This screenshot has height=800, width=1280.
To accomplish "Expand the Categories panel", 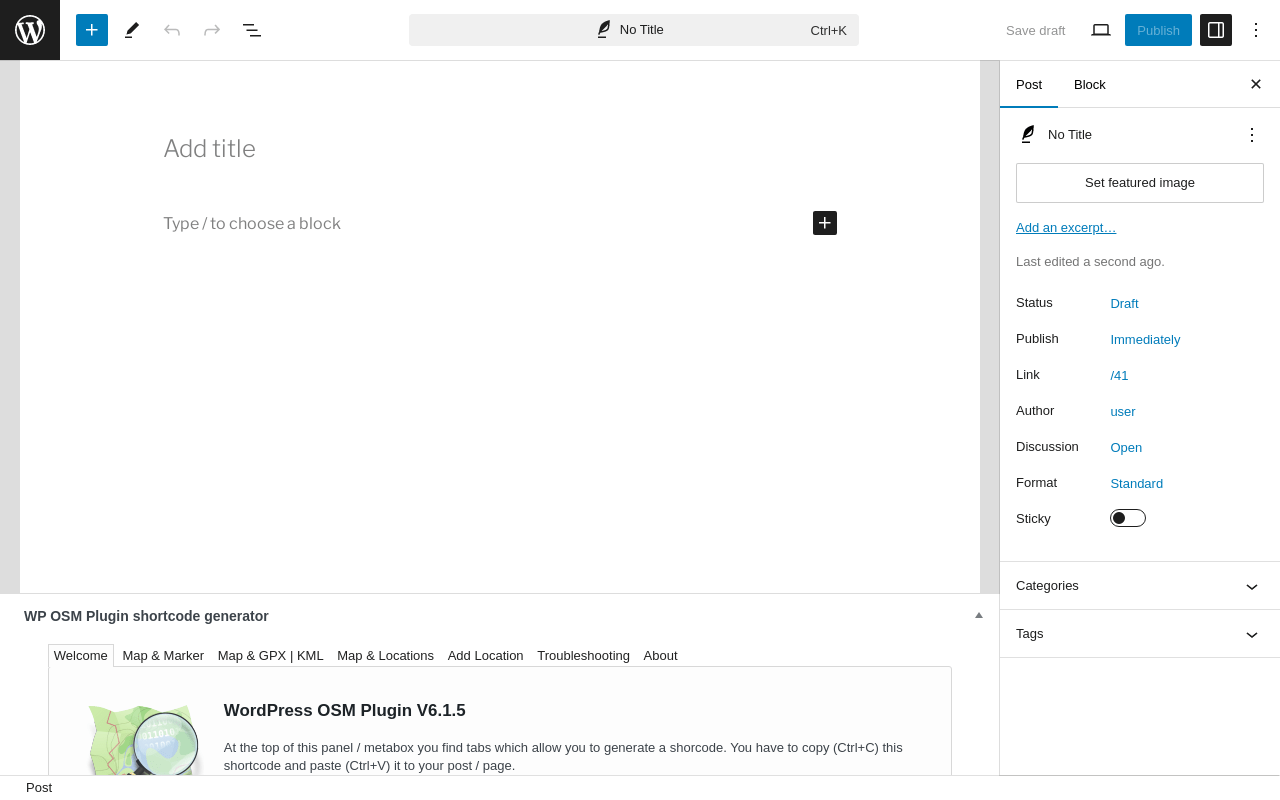I will pos(1140,586).
